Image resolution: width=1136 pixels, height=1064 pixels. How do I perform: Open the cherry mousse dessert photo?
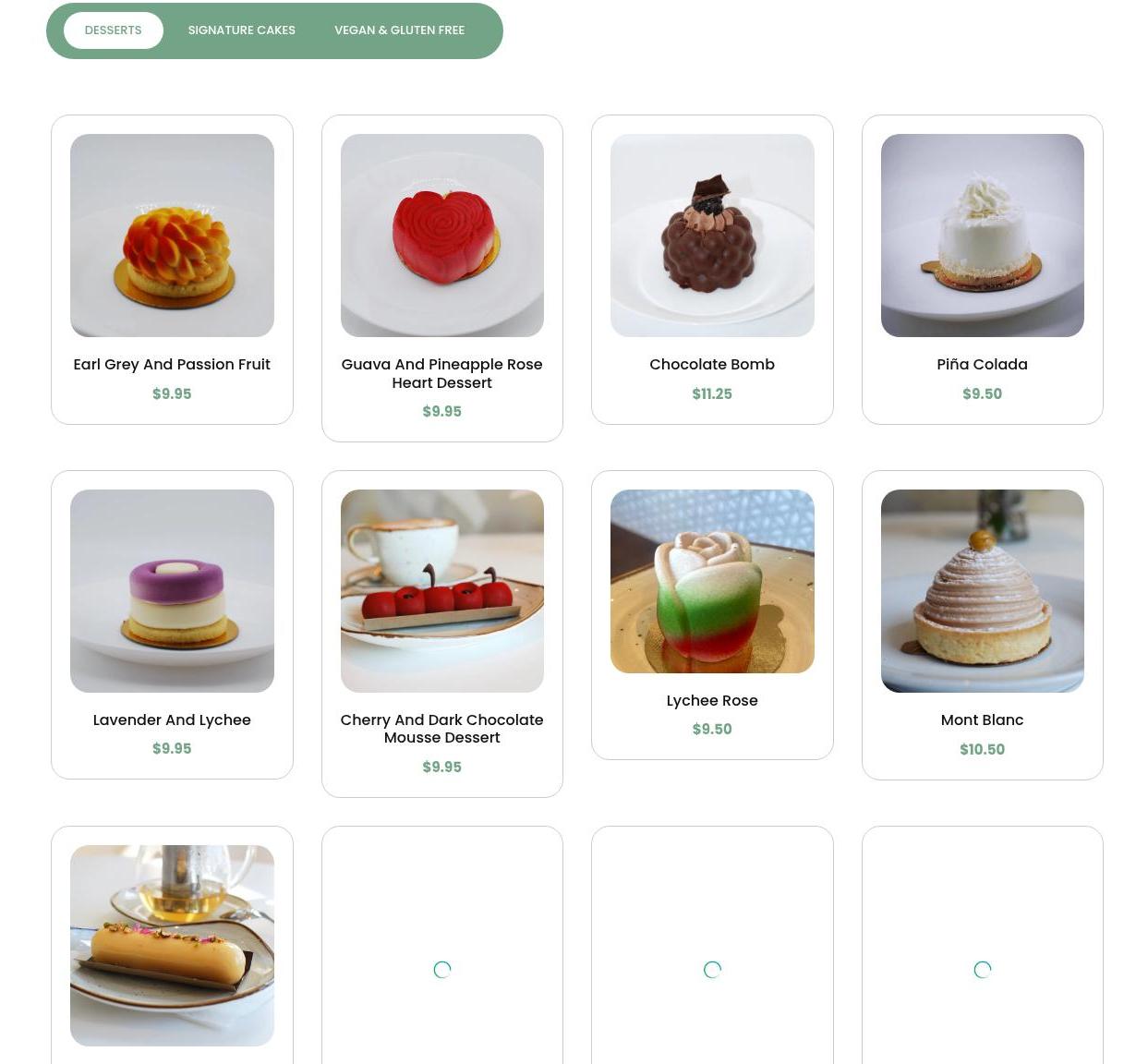click(x=441, y=591)
